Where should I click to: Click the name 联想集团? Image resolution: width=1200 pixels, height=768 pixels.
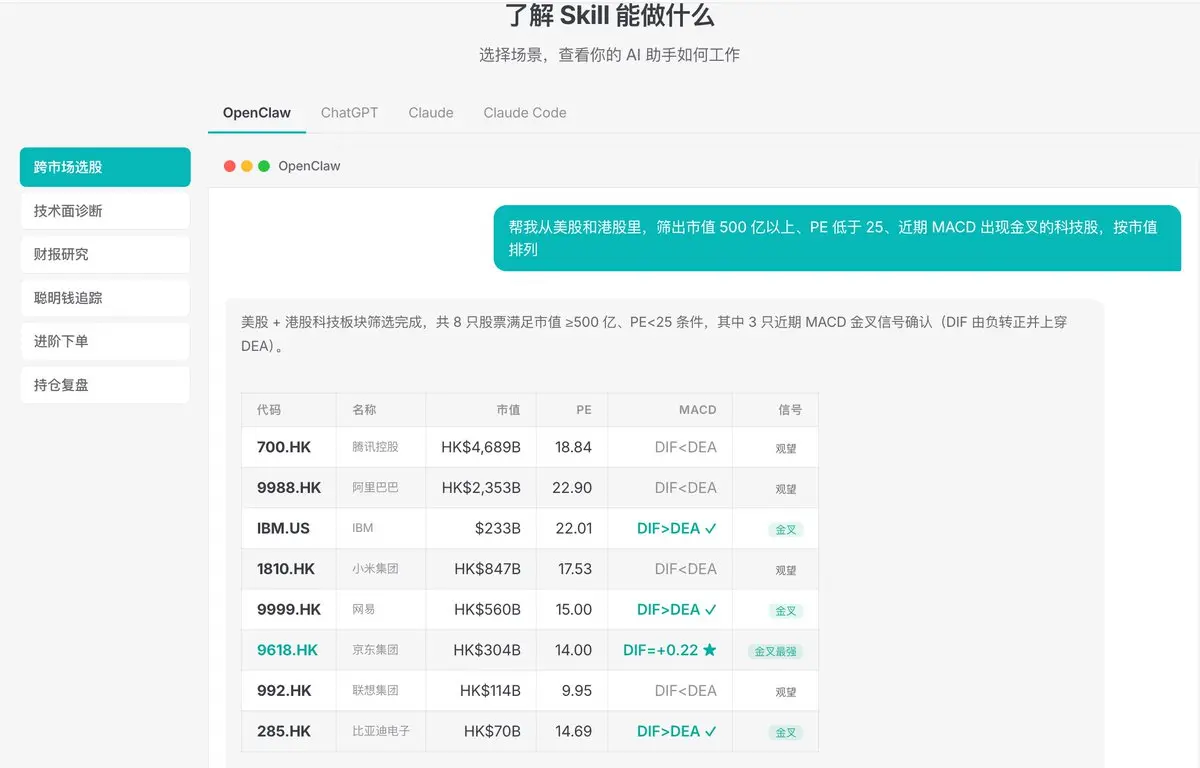coord(375,690)
